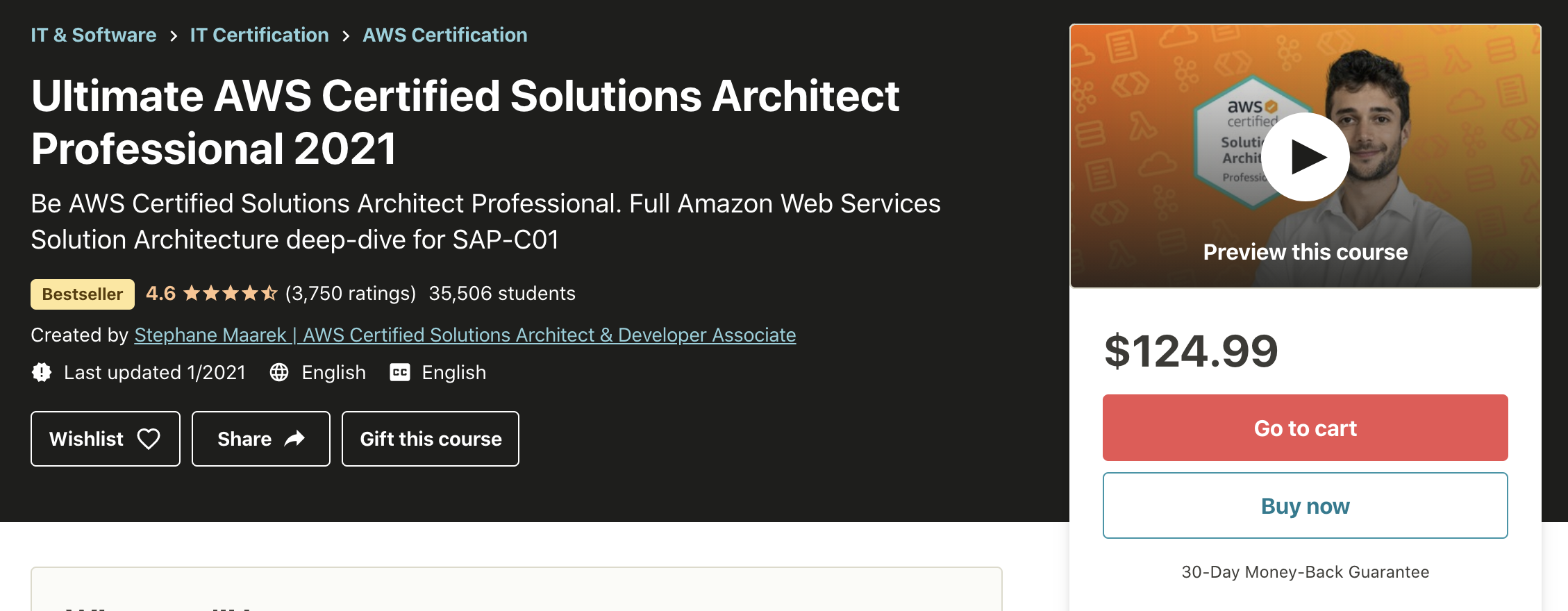
Task: Select Gift this course
Action: tap(431, 439)
